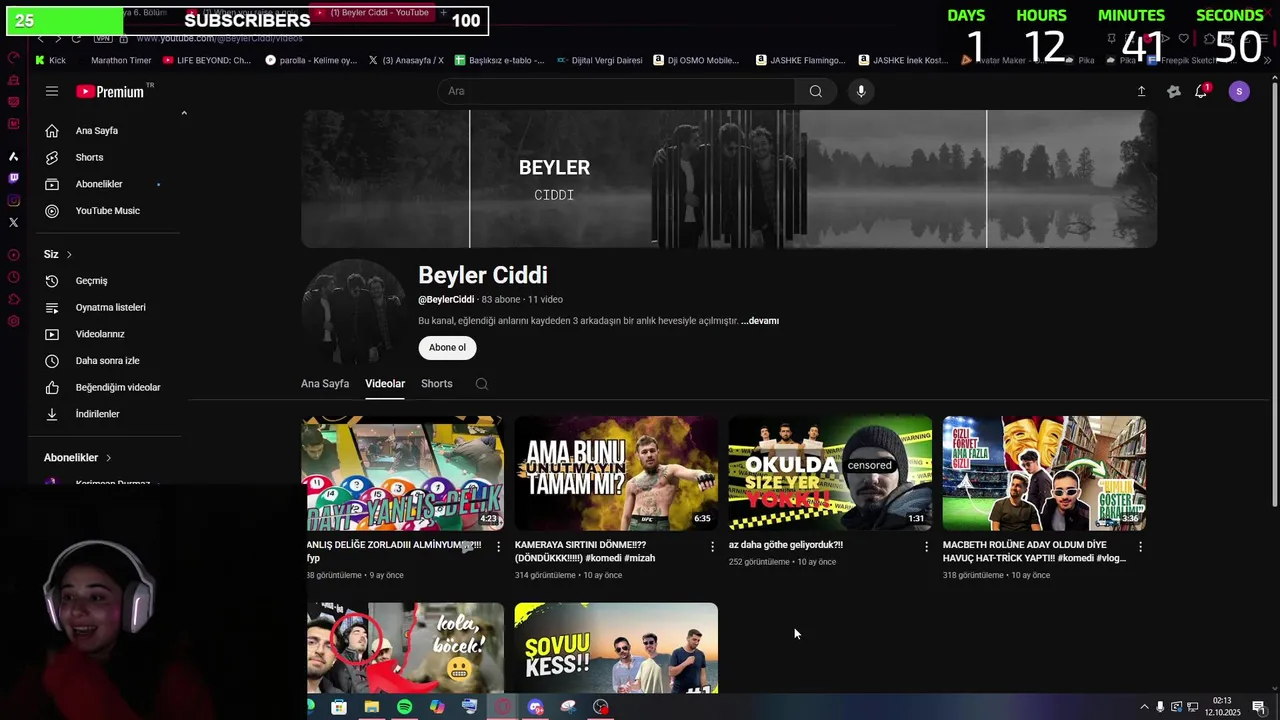Open YANLIŞ DELİĞE ZORLADI billiards thumbnail
Screen dimensions: 1280x720
pyautogui.click(x=403, y=473)
